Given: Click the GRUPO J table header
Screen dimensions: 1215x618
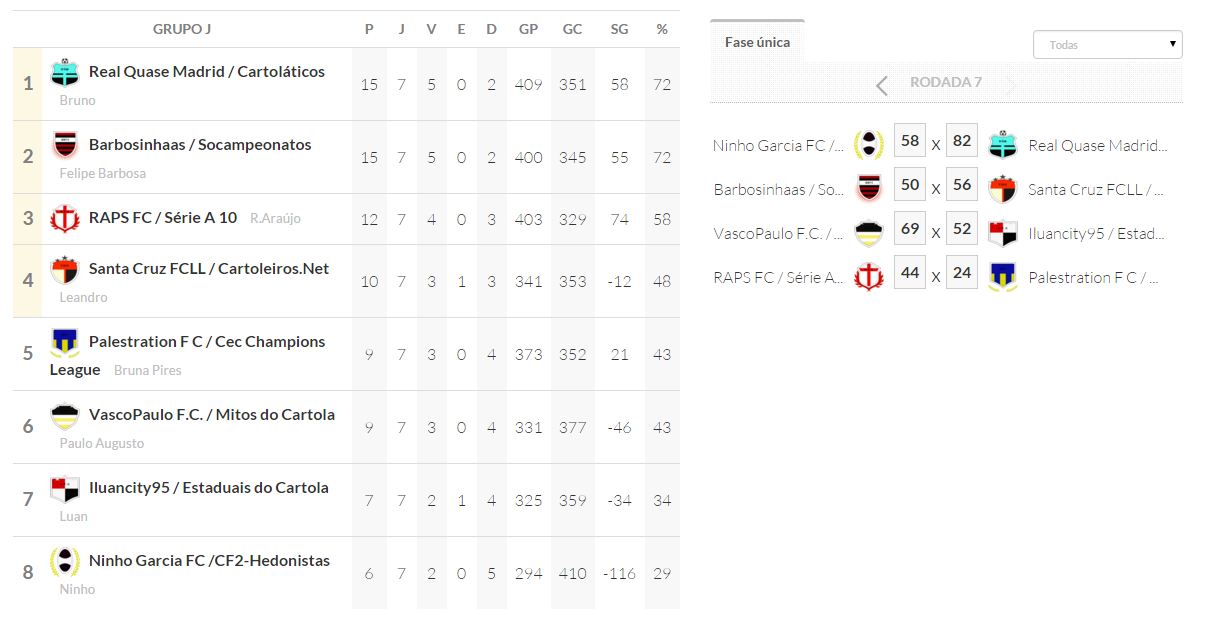Looking at the screenshot, I should (x=182, y=29).
